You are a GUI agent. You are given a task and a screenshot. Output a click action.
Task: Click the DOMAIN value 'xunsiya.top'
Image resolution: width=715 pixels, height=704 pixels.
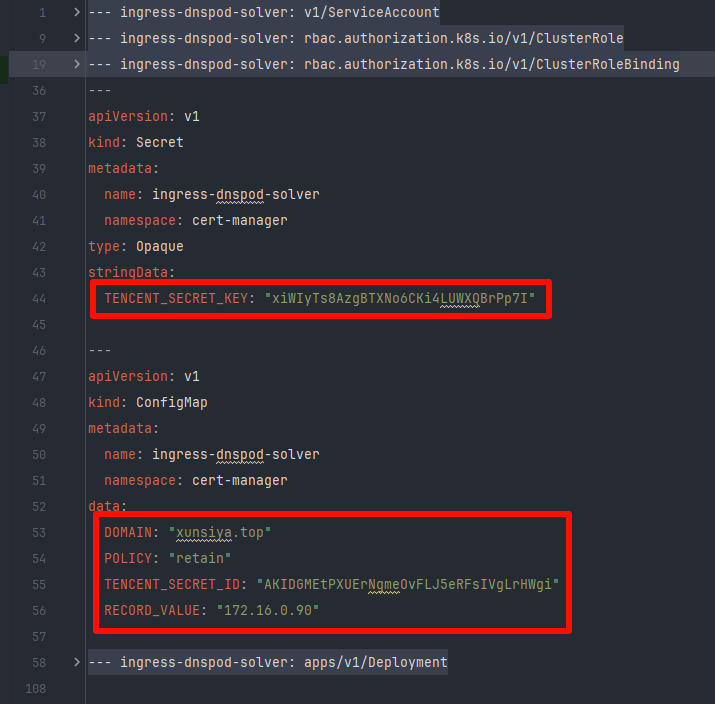pyautogui.click(x=220, y=533)
